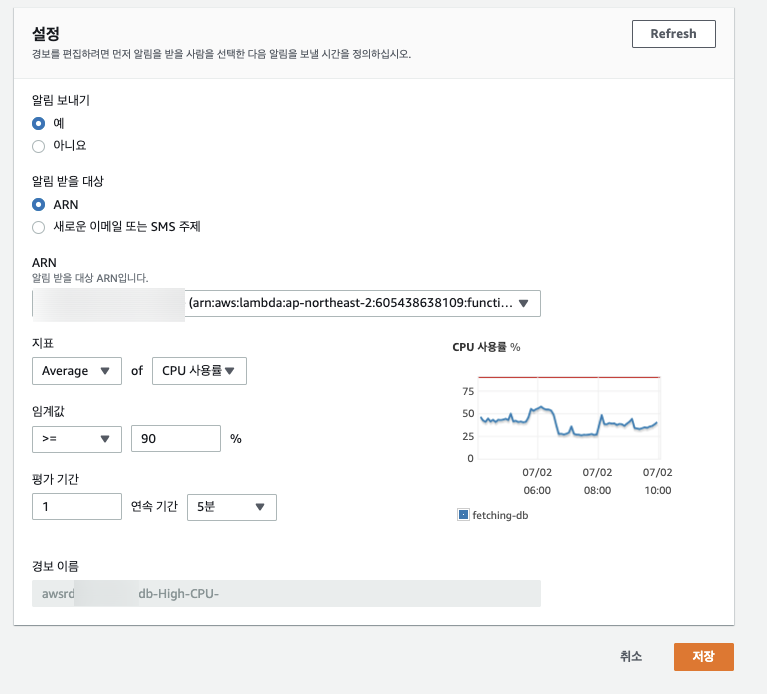The width and height of the screenshot is (767, 694).
Task: Select the 아니요 radio option
Action: click(x=39, y=145)
